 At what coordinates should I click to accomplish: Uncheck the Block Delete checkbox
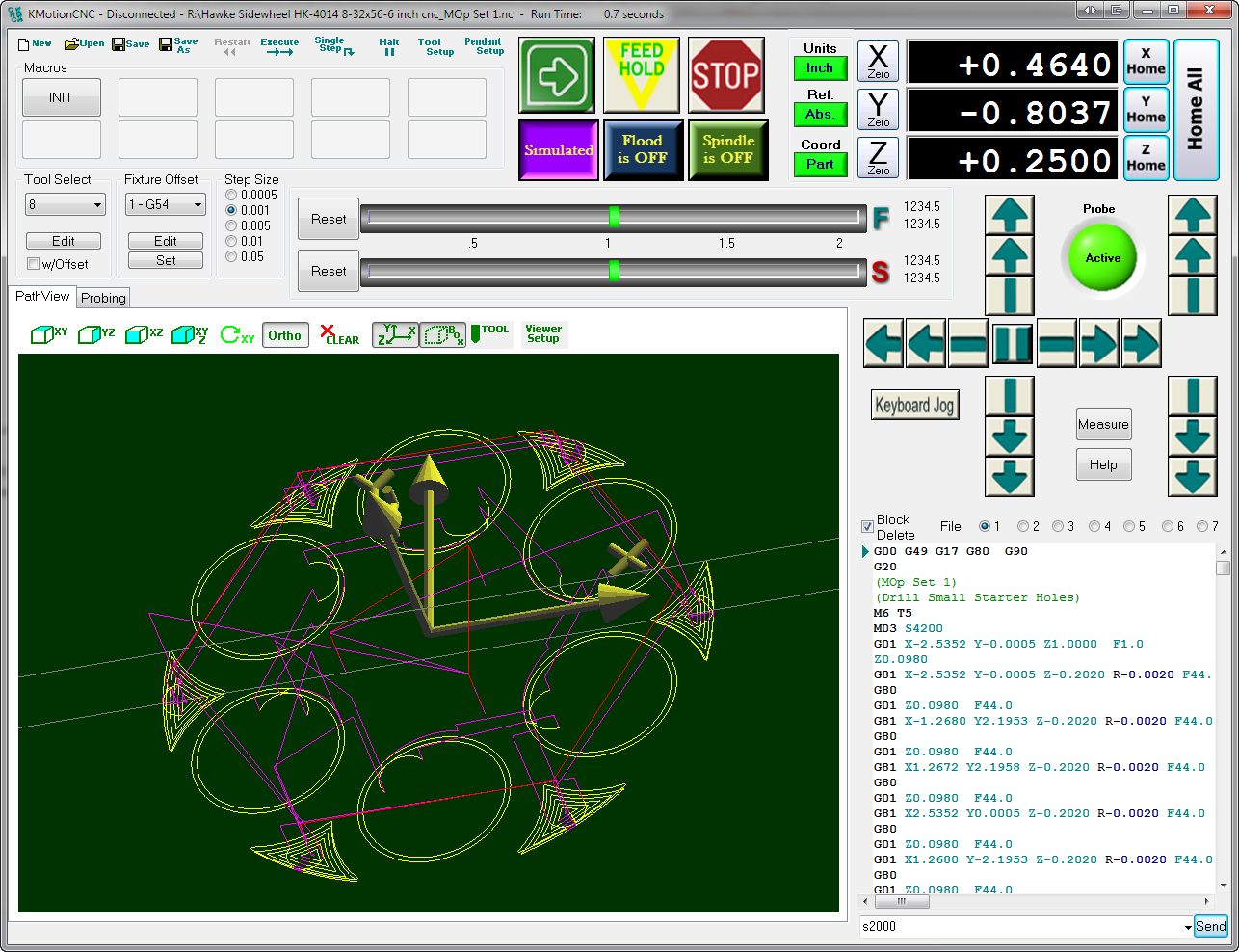867,526
